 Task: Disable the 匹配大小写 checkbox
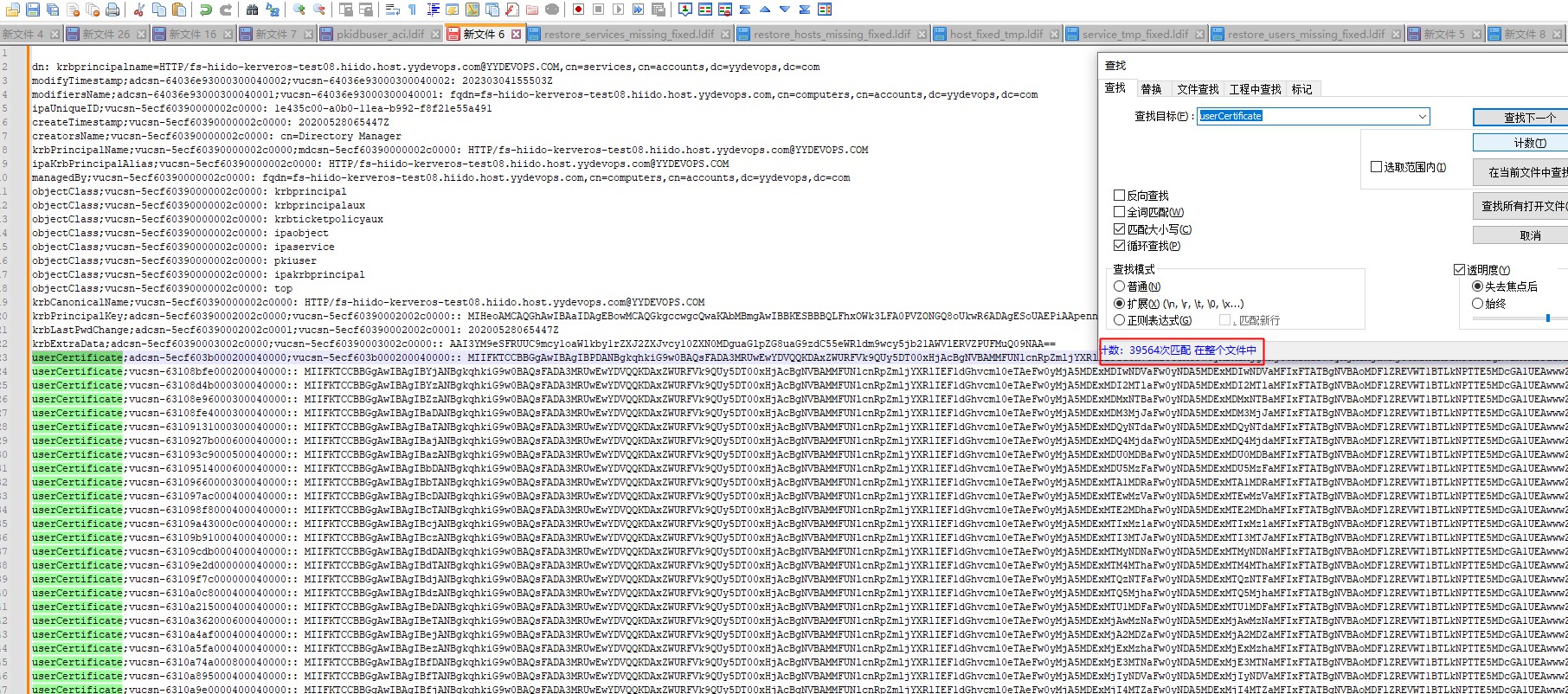[x=1120, y=229]
